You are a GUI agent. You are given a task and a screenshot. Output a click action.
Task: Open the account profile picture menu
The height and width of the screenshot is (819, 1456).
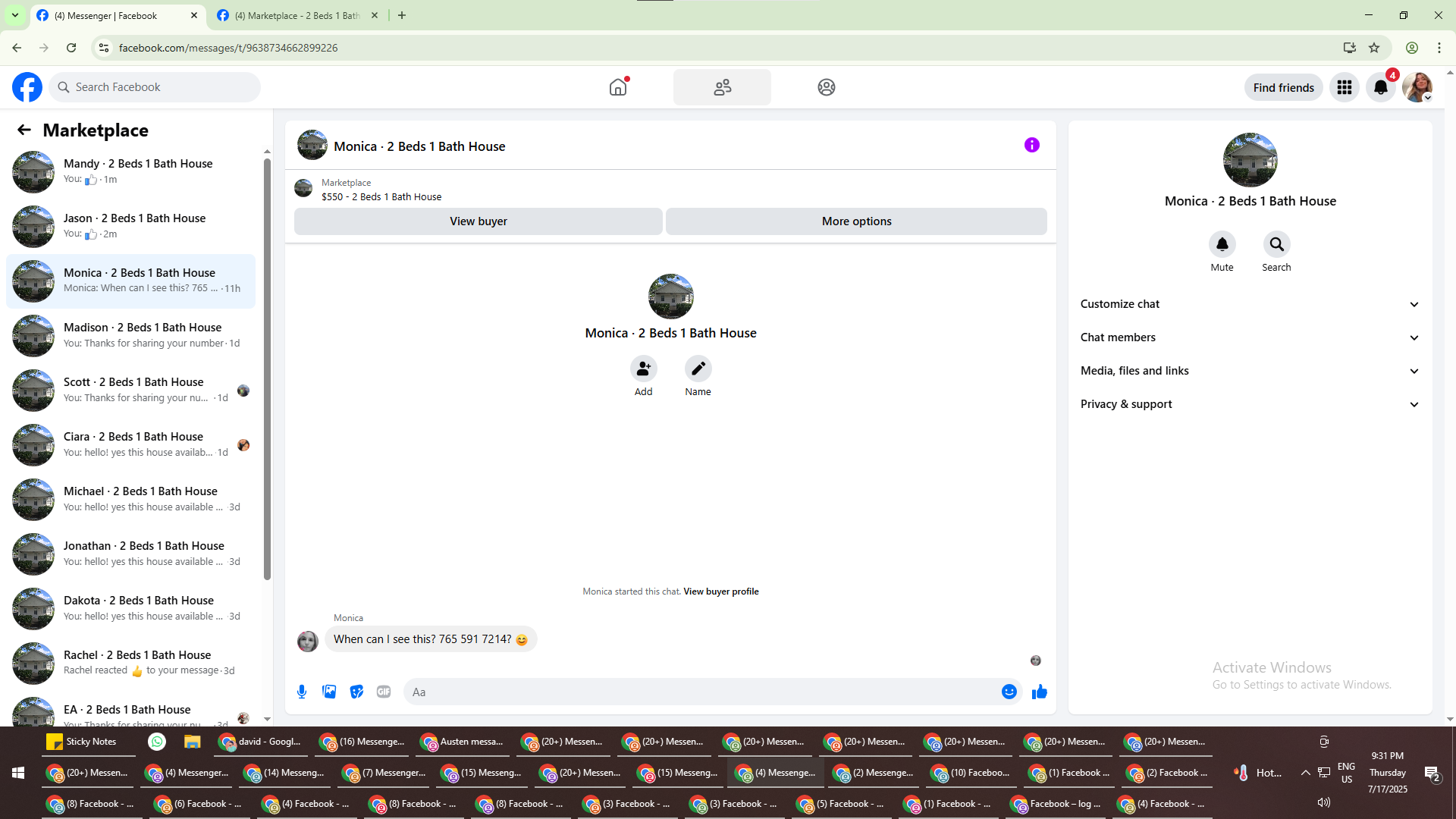[1417, 87]
